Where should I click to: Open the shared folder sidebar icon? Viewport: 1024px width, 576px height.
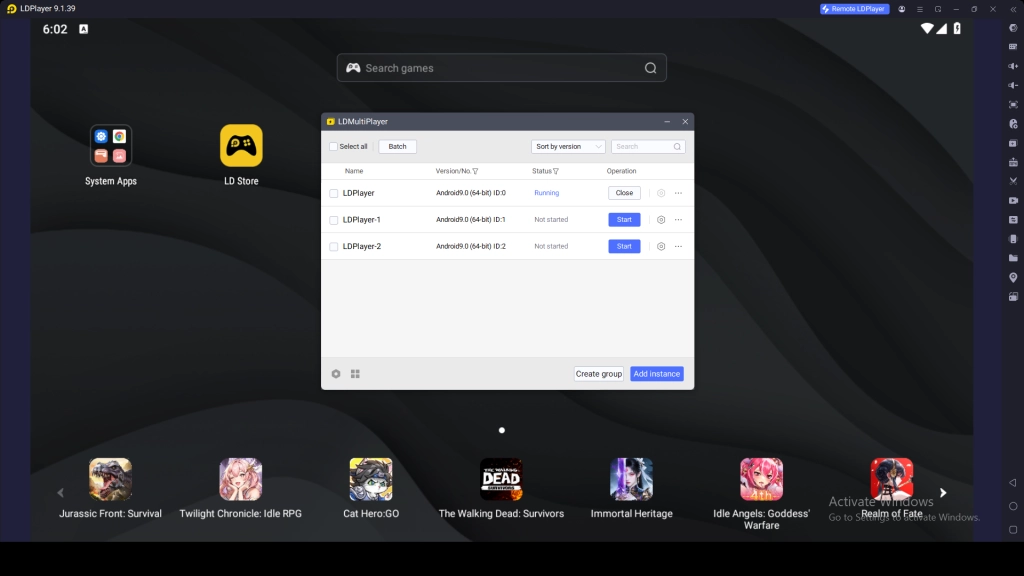pyautogui.click(x=1013, y=258)
